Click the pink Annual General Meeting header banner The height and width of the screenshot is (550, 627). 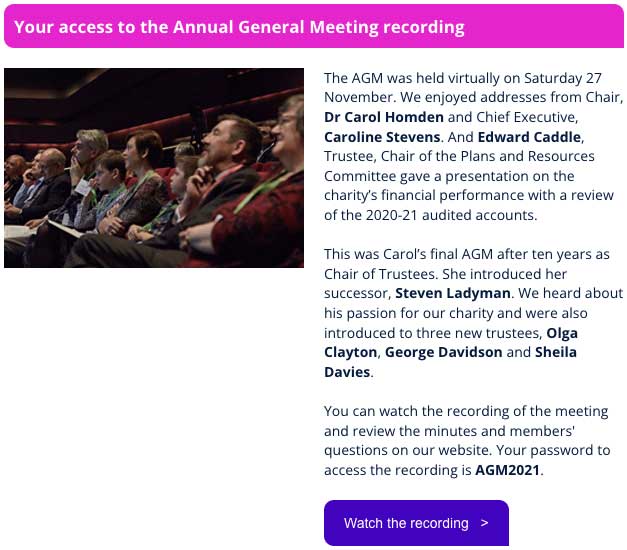[x=314, y=26]
